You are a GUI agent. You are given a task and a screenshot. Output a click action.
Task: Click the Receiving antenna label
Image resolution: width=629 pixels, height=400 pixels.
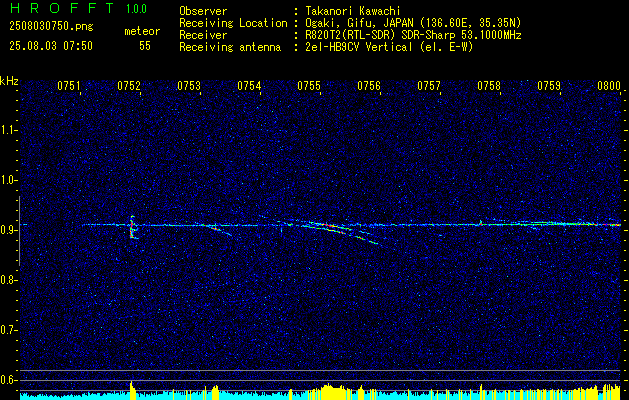pos(230,47)
